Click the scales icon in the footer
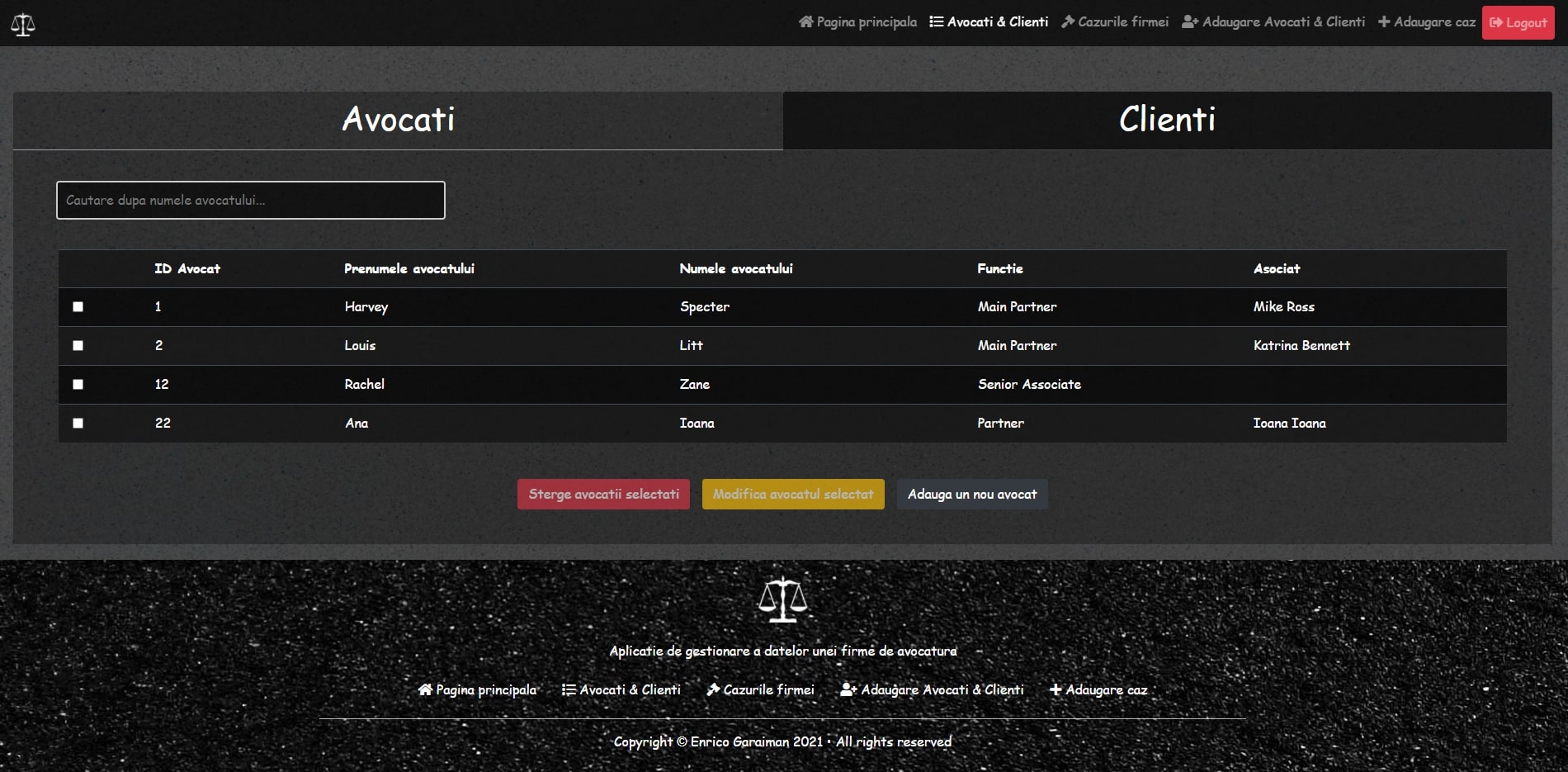Image resolution: width=1568 pixels, height=772 pixels. point(782,600)
